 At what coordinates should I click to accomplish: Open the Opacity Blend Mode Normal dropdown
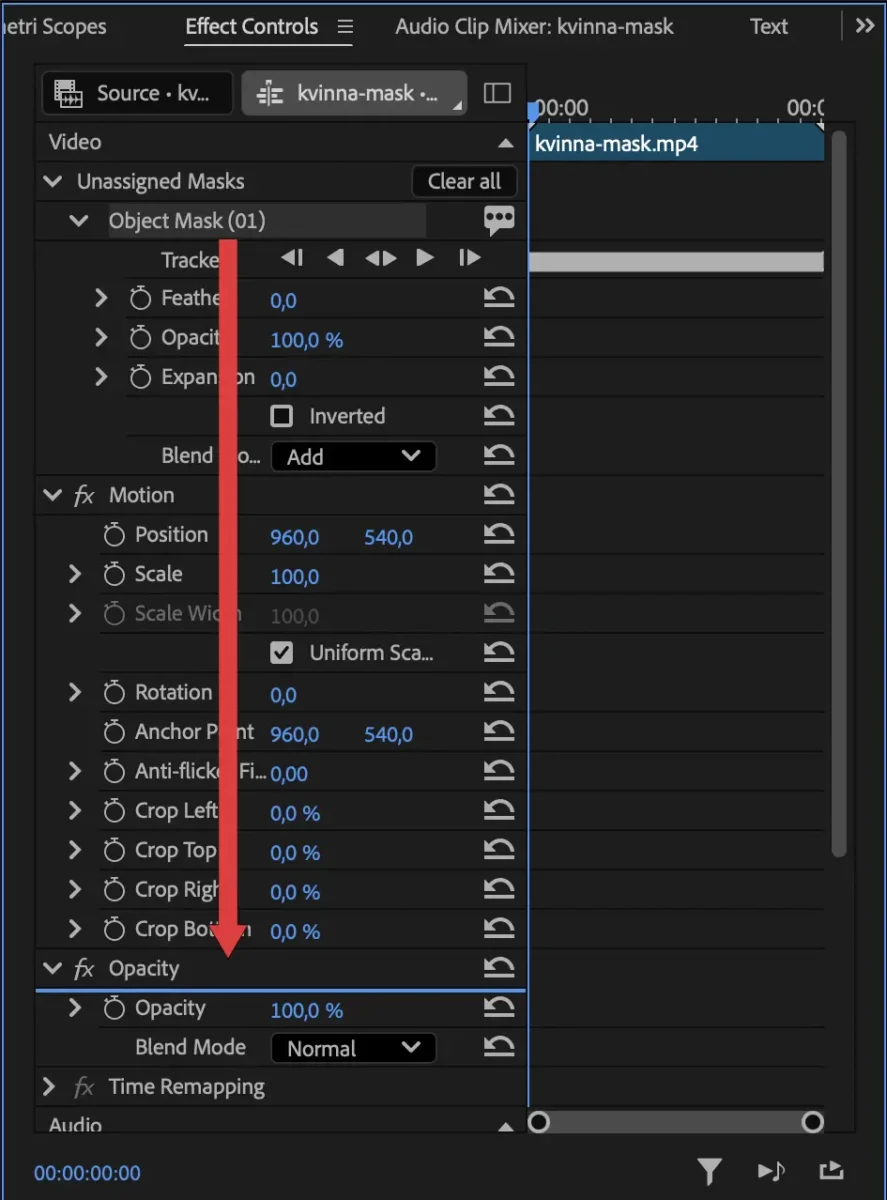tap(353, 1048)
